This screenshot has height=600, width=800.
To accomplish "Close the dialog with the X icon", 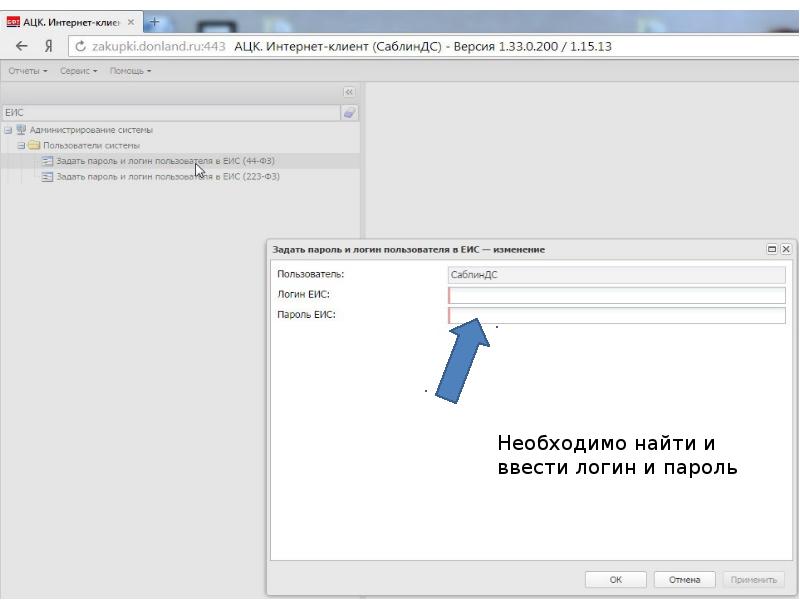I will (x=786, y=249).
